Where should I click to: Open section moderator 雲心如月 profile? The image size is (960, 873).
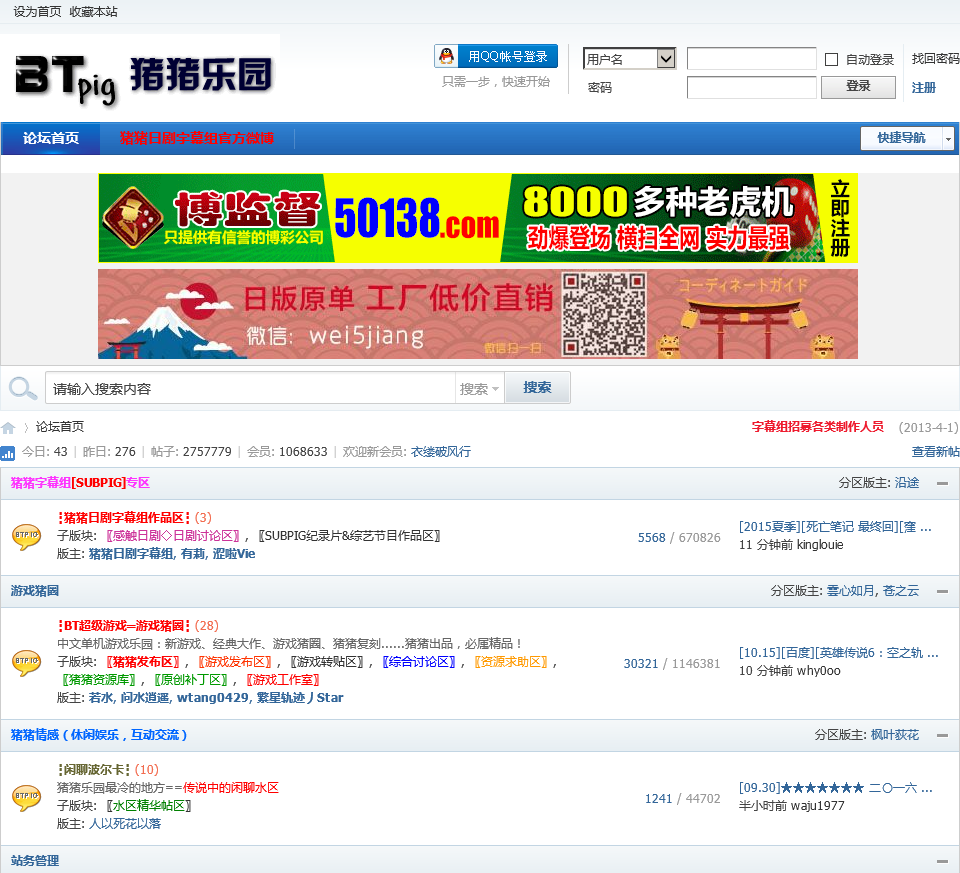coord(850,591)
